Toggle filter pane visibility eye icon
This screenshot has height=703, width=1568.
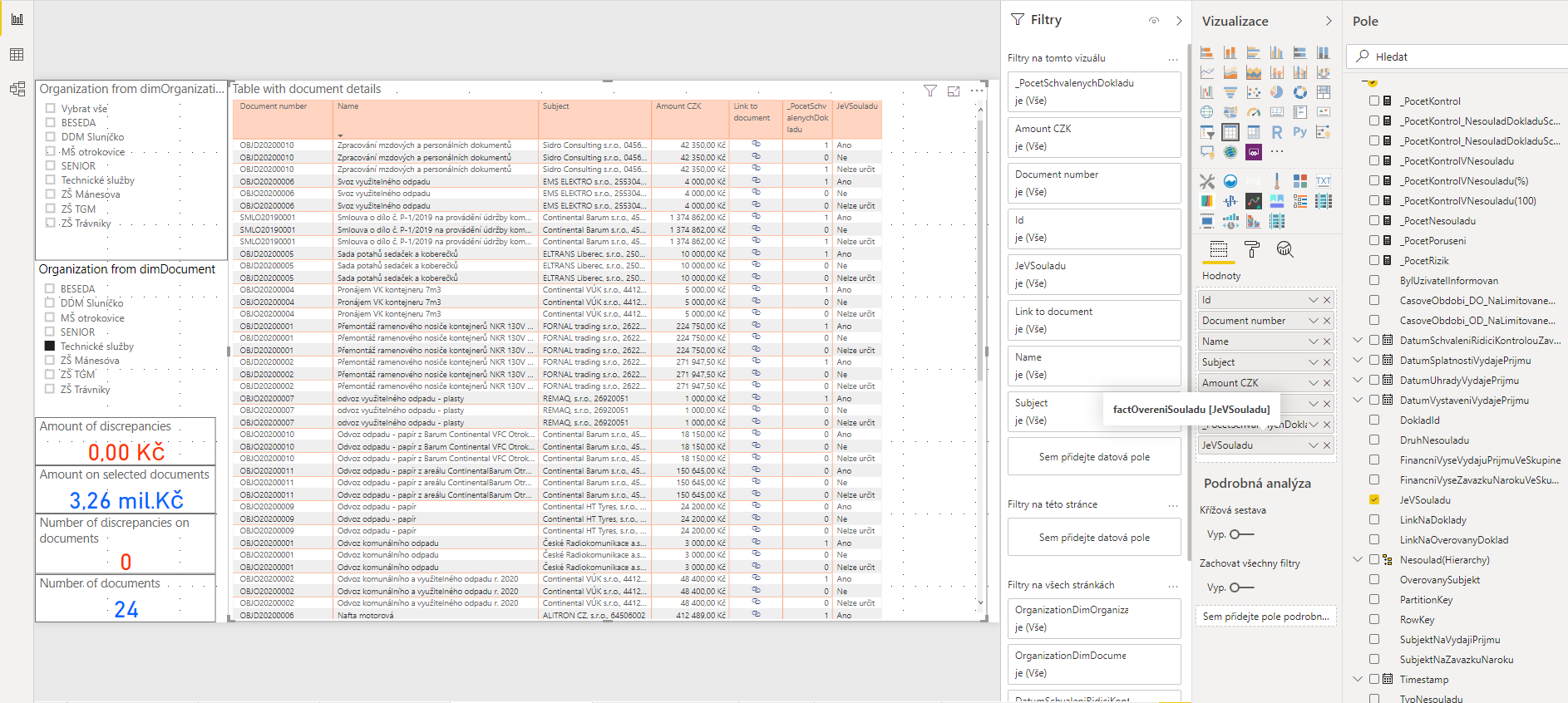[x=1154, y=21]
